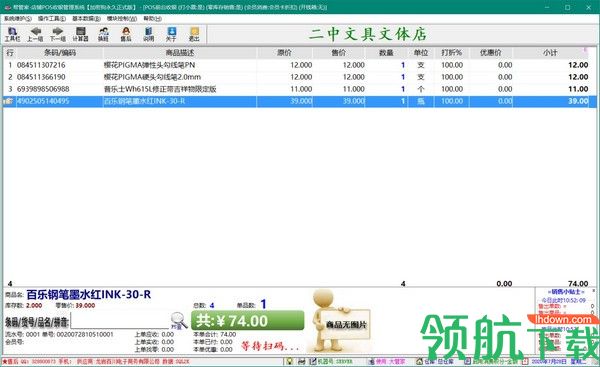Click subtotal 39.00 in highlighted row
600x367 pixels.
pyautogui.click(x=578, y=101)
